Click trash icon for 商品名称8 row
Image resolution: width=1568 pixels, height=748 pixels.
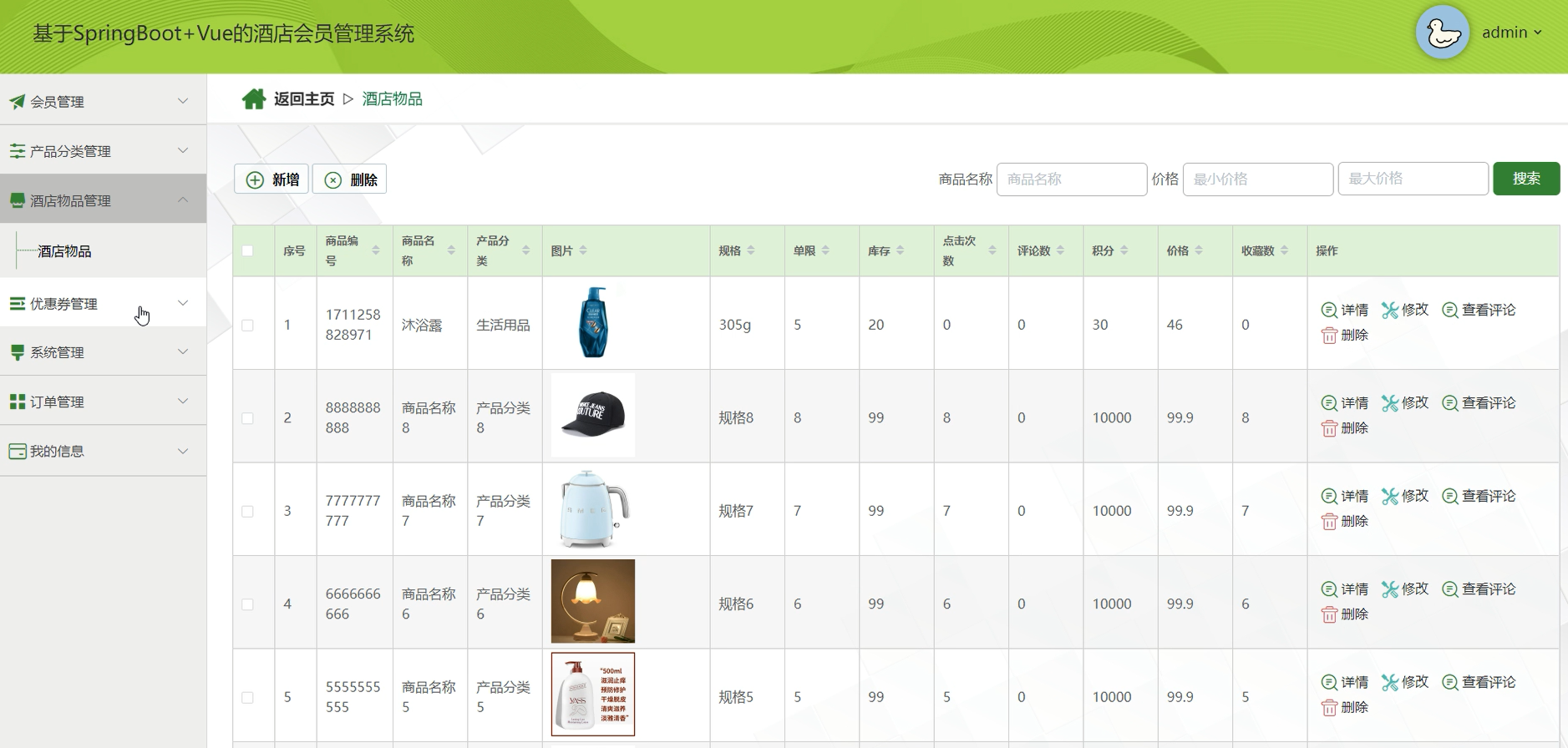pos(1329,428)
